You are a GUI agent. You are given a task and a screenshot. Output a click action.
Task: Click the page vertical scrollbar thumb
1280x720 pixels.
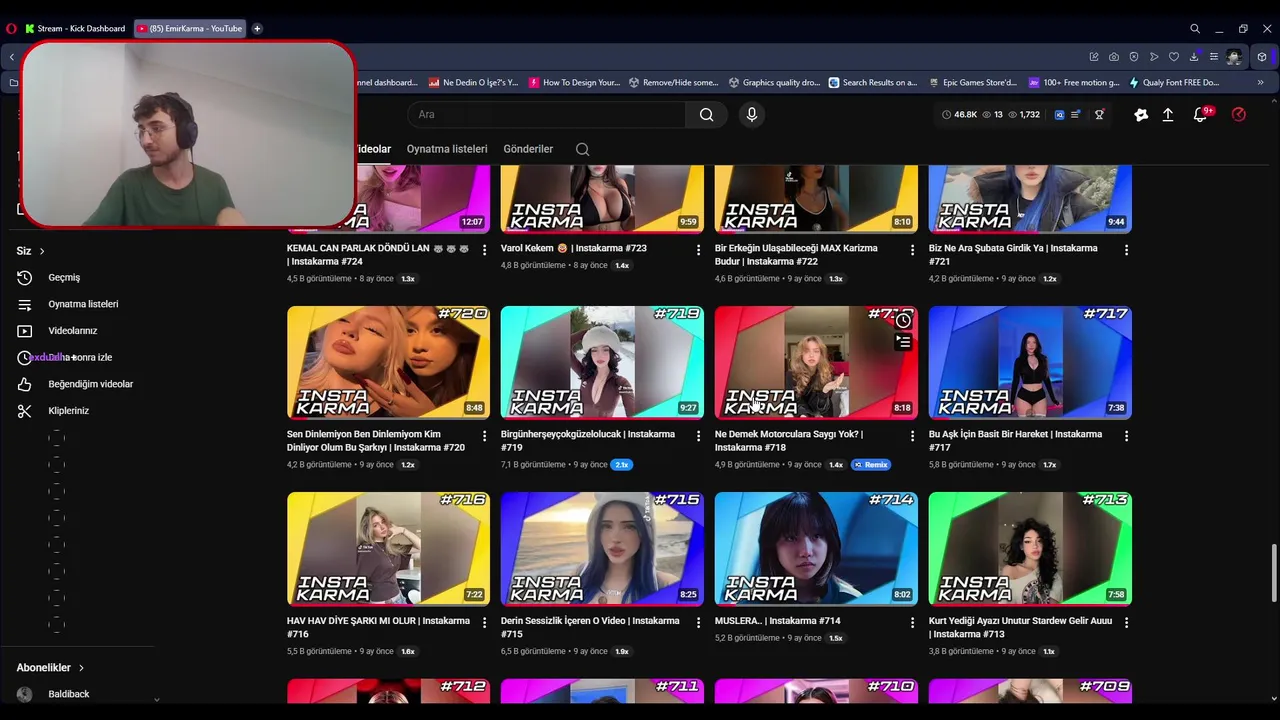1273,572
